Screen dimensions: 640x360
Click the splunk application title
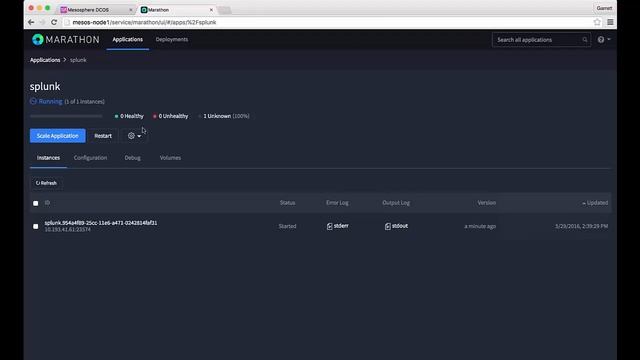[45, 87]
